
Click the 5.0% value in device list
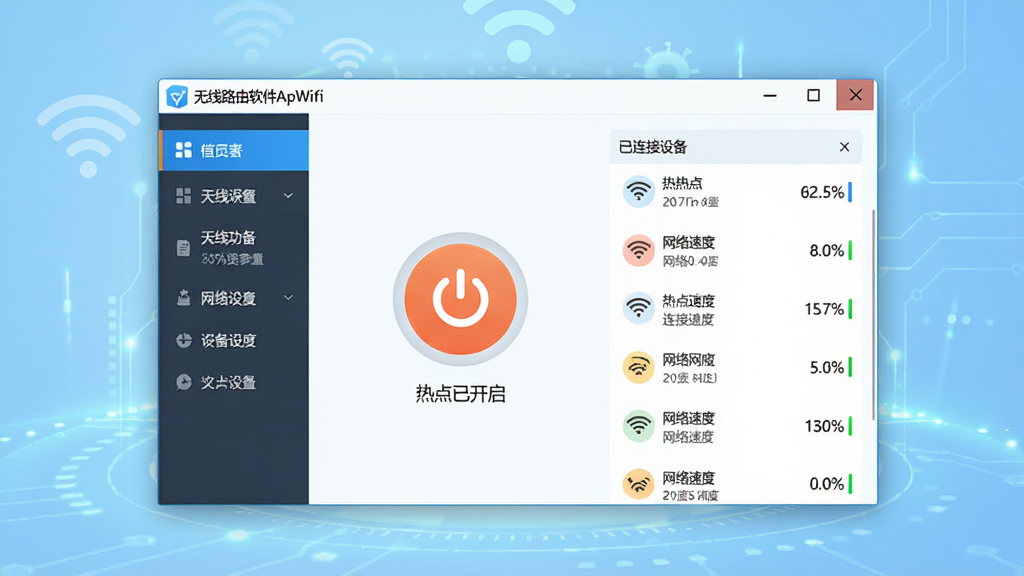point(827,367)
